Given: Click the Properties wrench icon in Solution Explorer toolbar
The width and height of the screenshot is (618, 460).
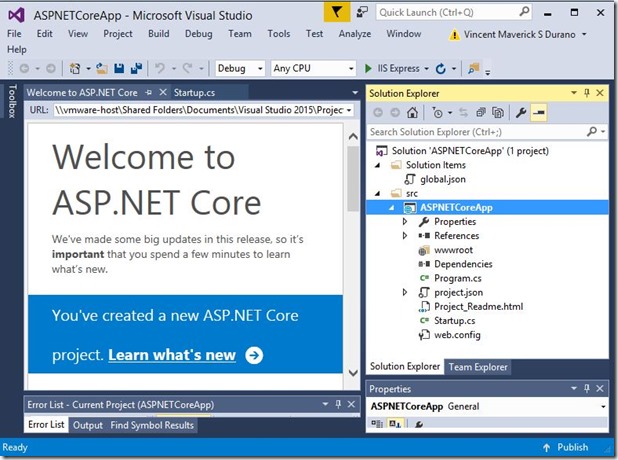Looking at the screenshot, I should [x=520, y=113].
